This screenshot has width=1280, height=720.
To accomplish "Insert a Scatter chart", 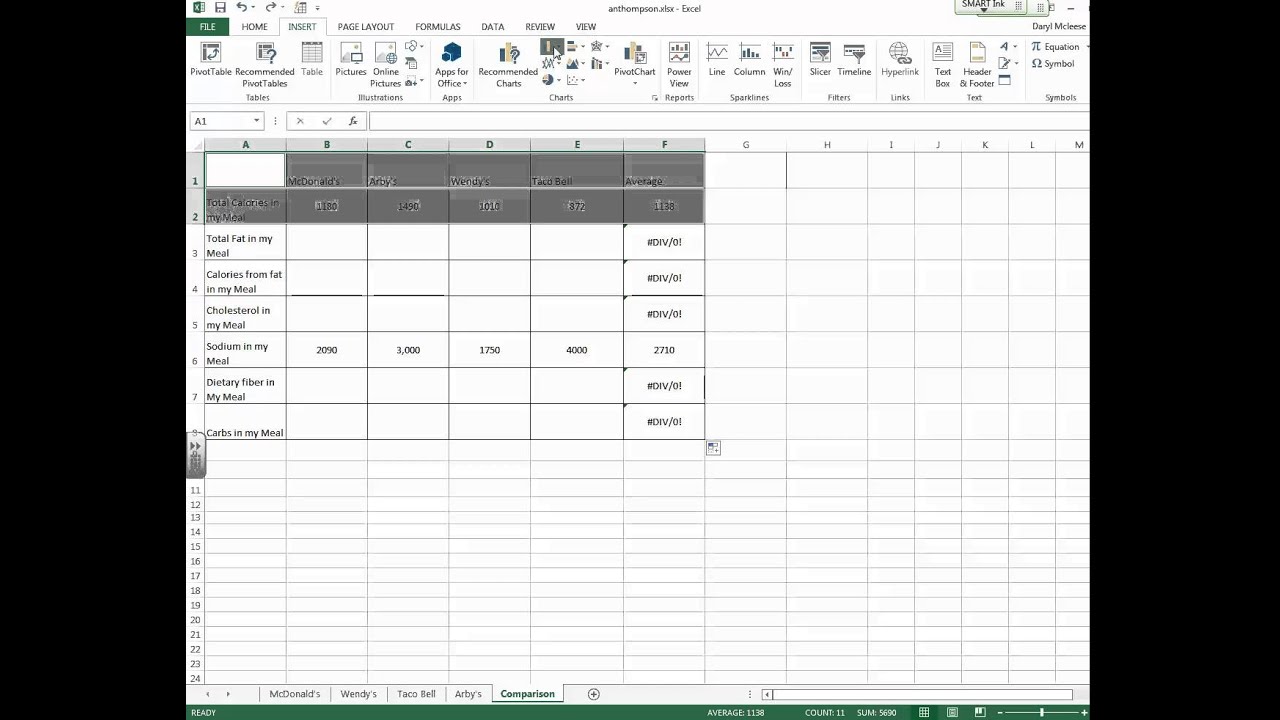I will pyautogui.click(x=575, y=81).
